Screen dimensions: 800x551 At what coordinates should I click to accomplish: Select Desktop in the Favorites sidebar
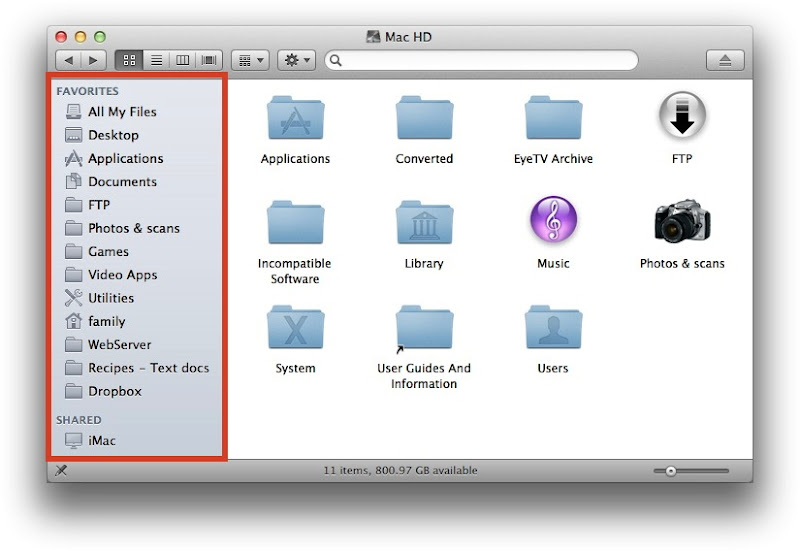(x=102, y=135)
